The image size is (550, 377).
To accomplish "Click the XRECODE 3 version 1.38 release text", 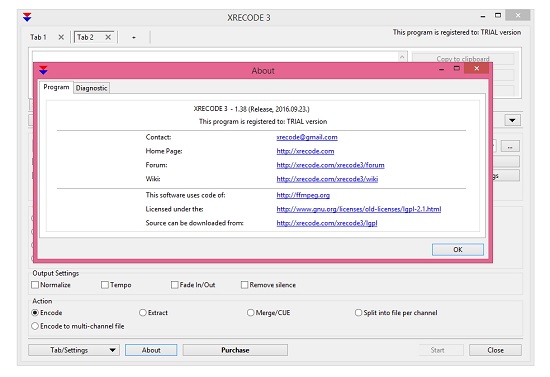I will pyautogui.click(x=251, y=109).
